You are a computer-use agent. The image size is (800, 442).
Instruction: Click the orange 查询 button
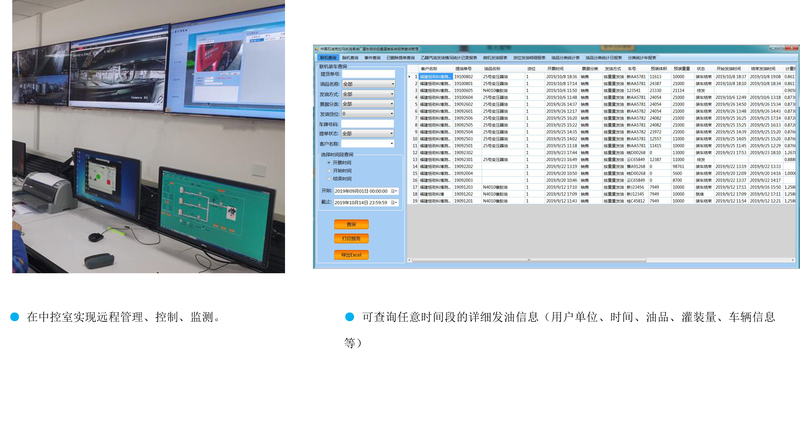pos(351,224)
